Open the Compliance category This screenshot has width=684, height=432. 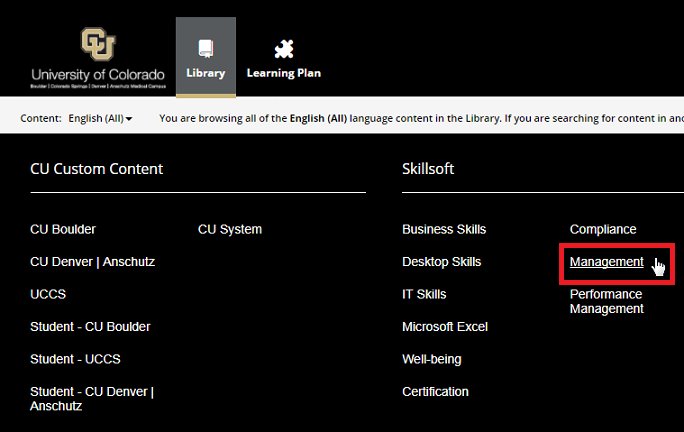[603, 230]
